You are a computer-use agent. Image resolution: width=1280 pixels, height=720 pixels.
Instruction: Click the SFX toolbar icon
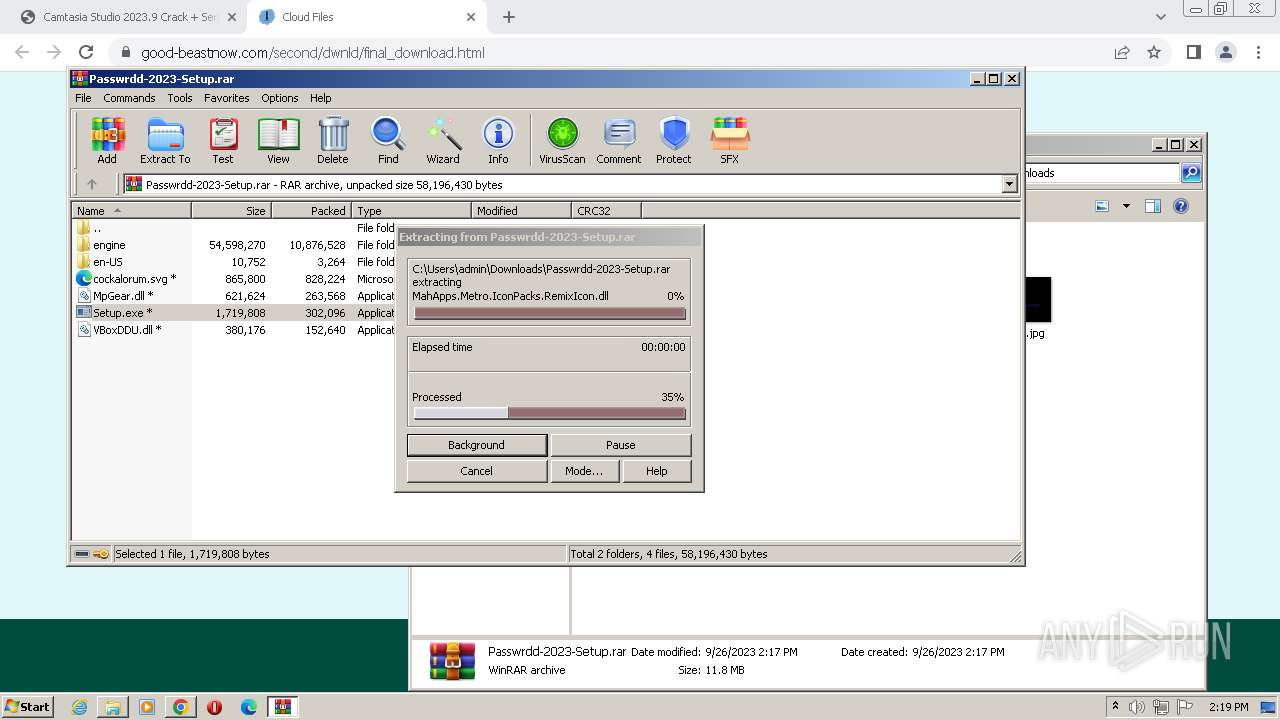point(730,140)
